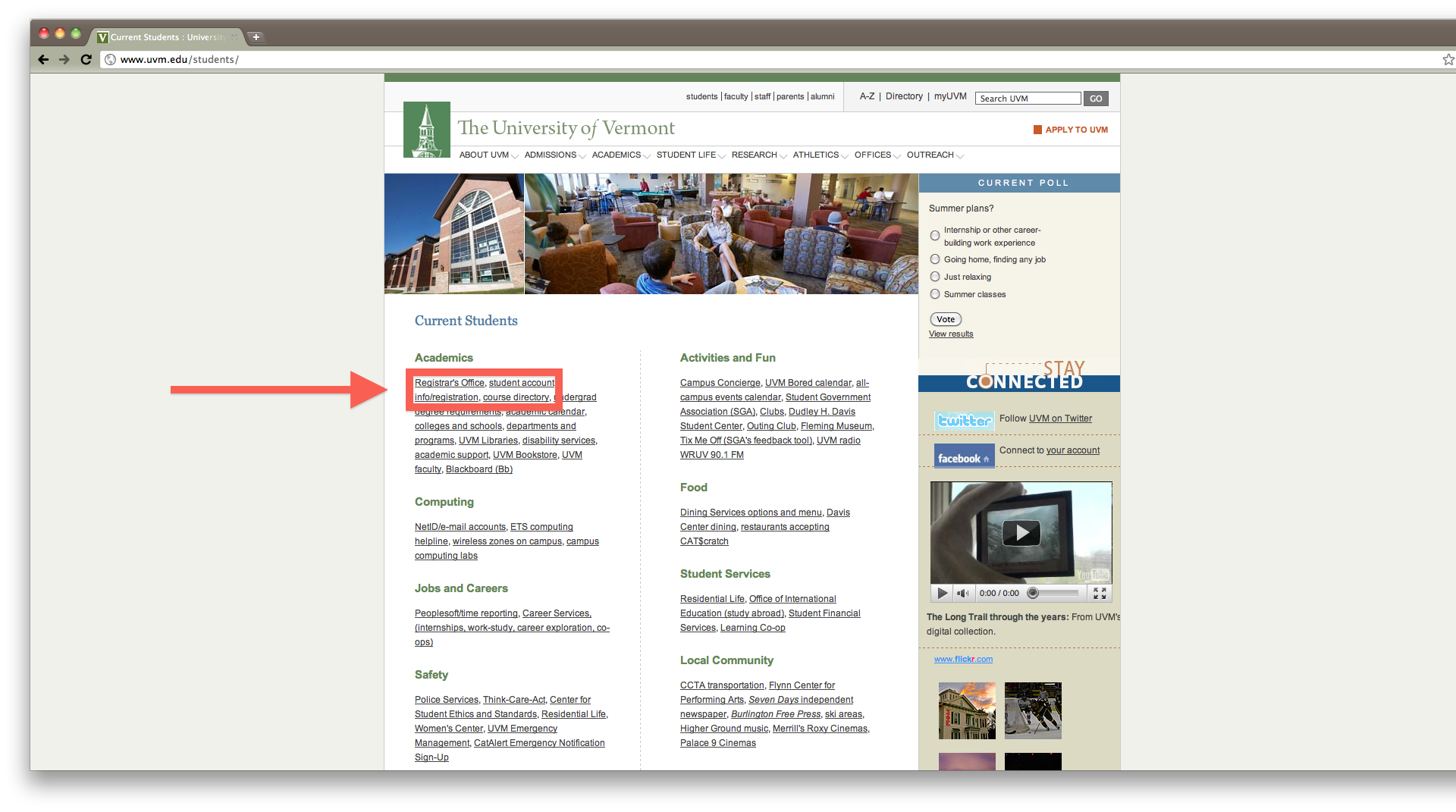Bookmark the page with the star icon
This screenshot has width=1456, height=812.
pyautogui.click(x=1448, y=59)
